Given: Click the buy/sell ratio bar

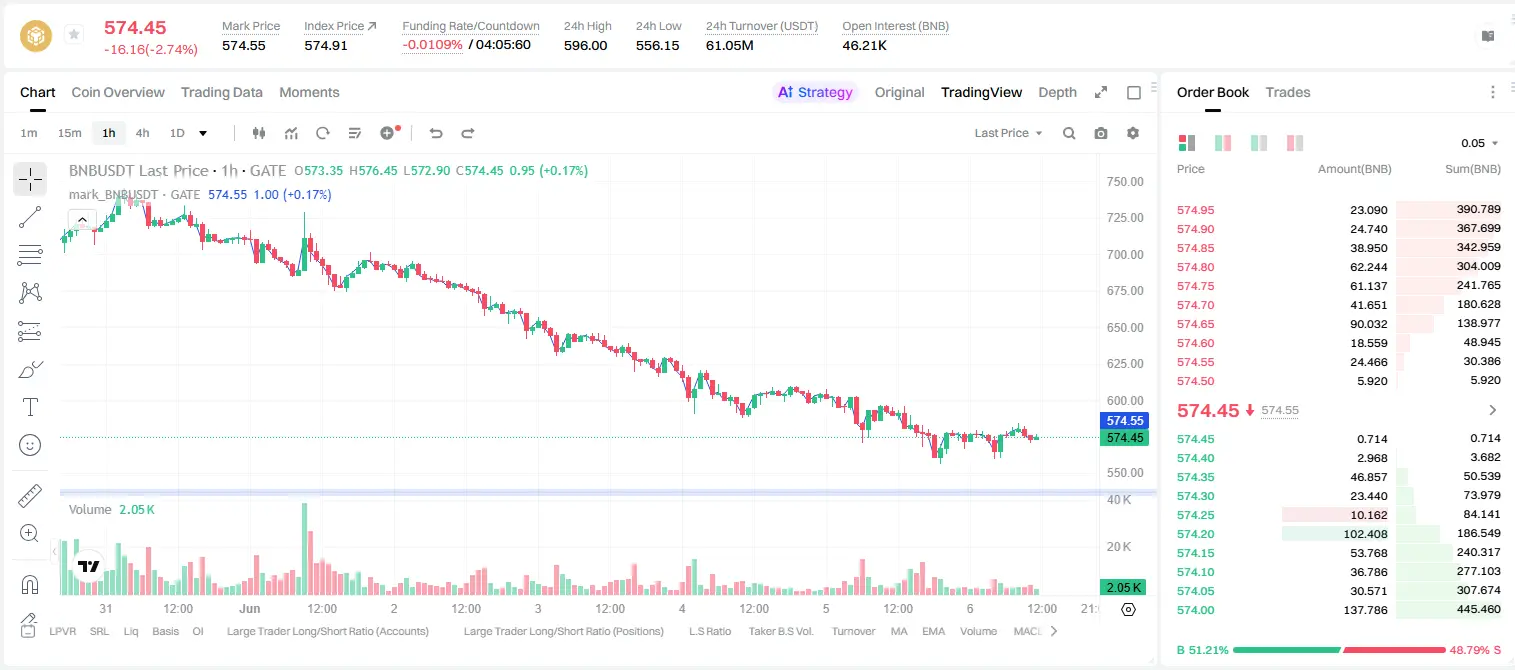Looking at the screenshot, I should click(1340, 650).
